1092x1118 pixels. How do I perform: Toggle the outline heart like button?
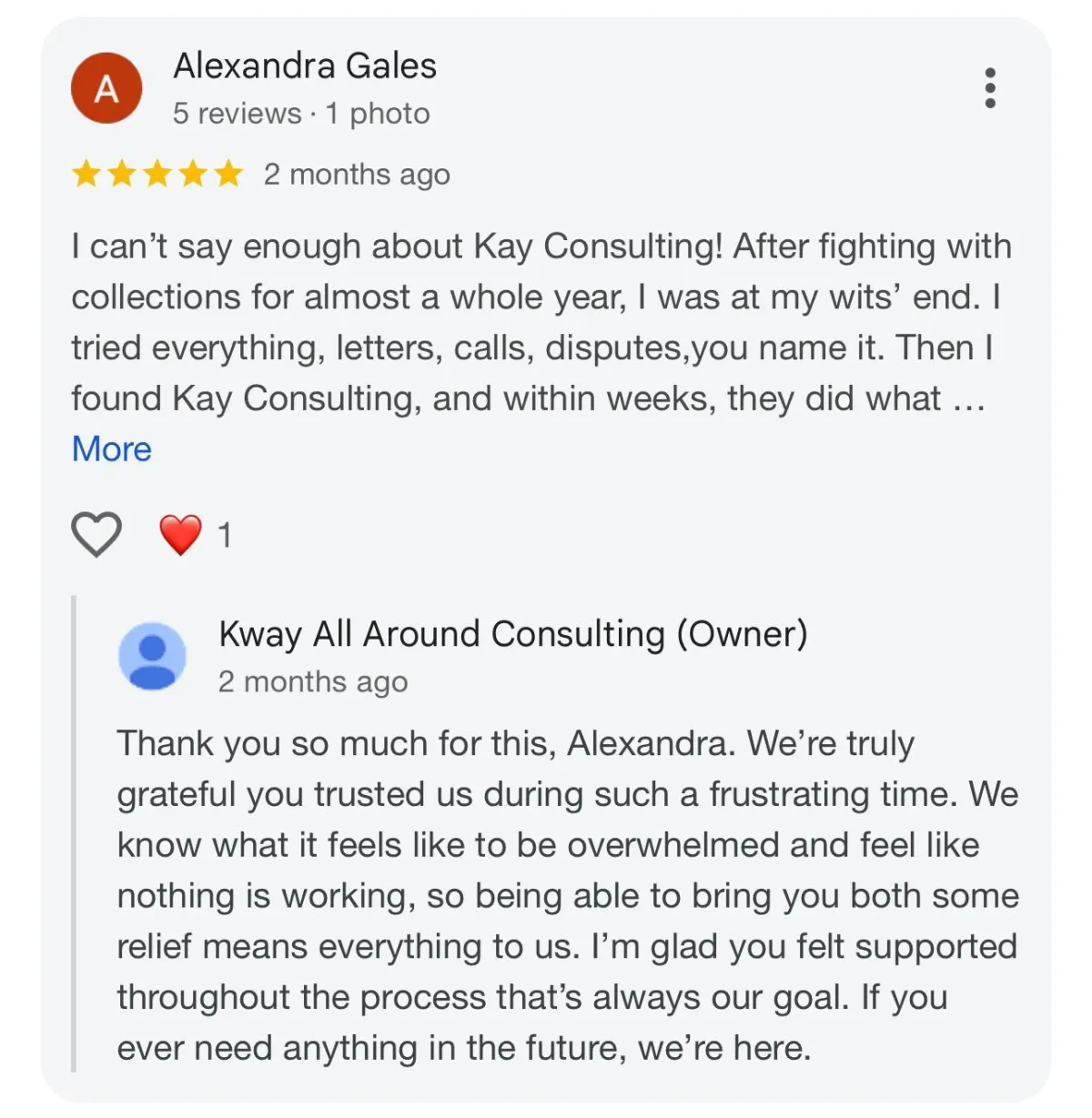click(x=96, y=534)
